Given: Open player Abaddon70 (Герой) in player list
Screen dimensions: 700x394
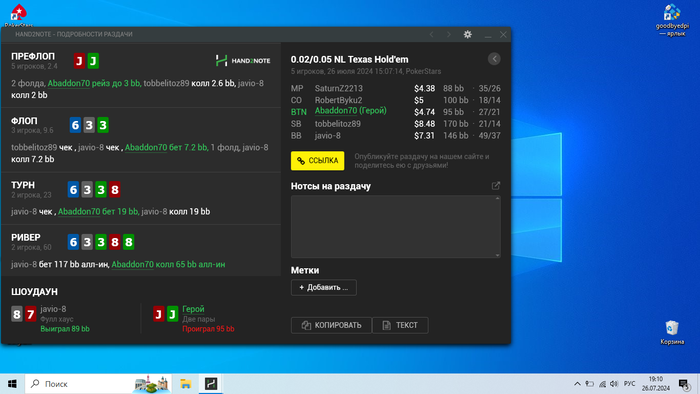Looking at the screenshot, I should [350, 111].
